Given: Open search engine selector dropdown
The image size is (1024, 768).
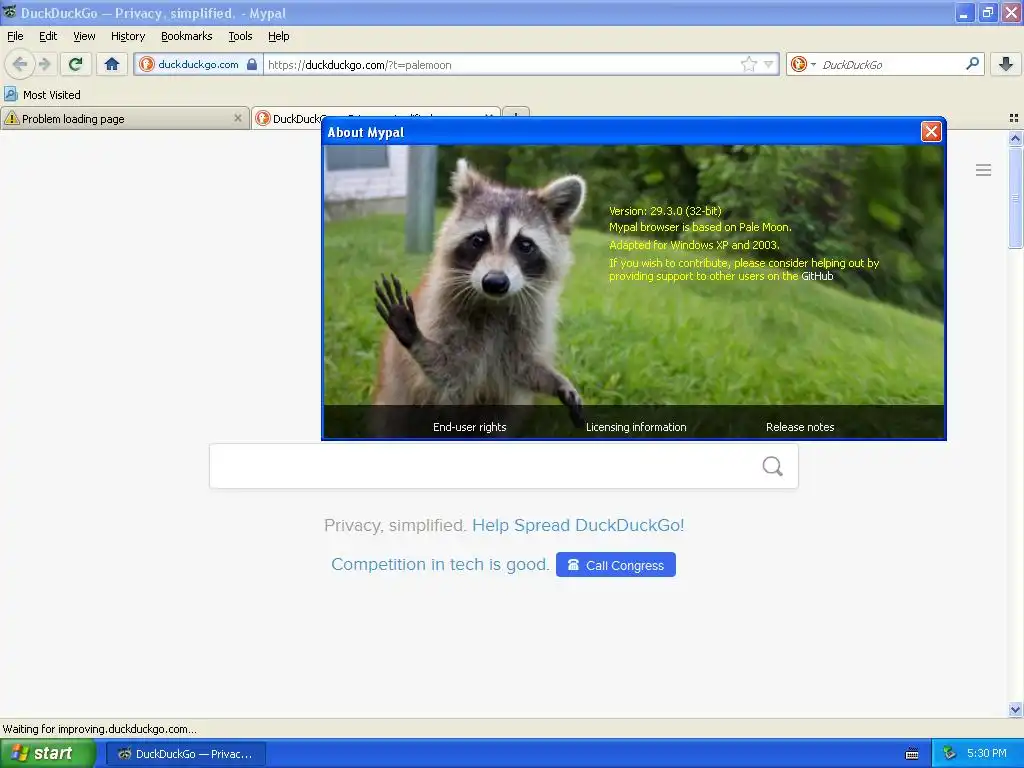Looking at the screenshot, I should coord(803,64).
